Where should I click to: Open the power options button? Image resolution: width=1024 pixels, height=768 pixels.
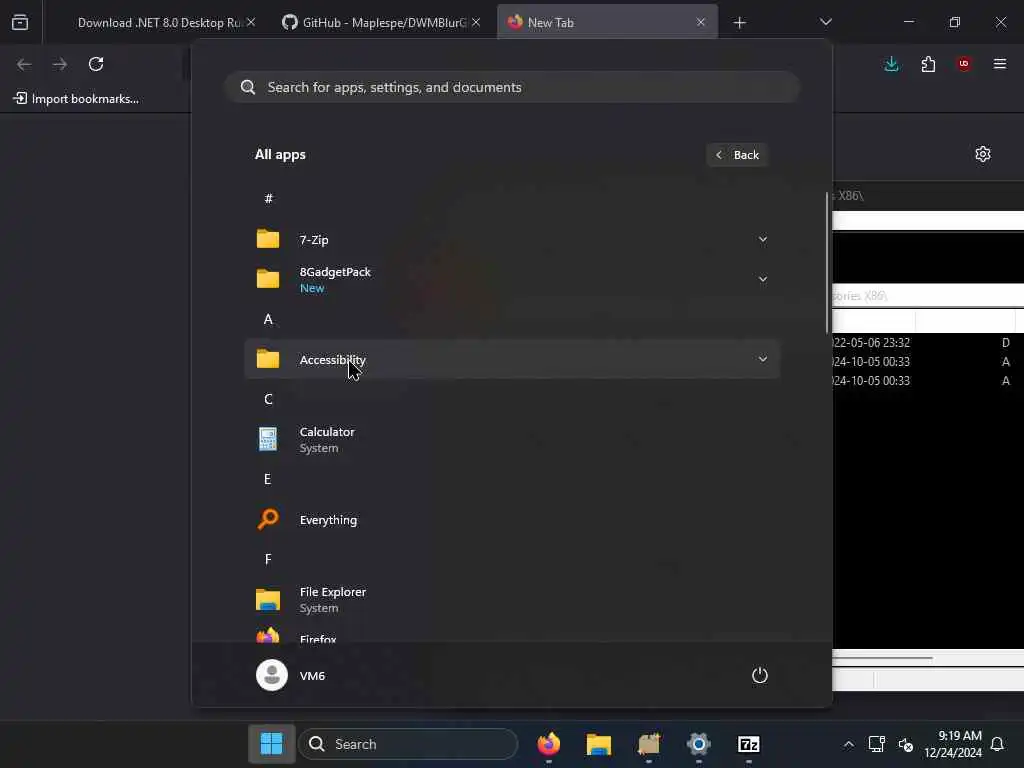click(760, 675)
